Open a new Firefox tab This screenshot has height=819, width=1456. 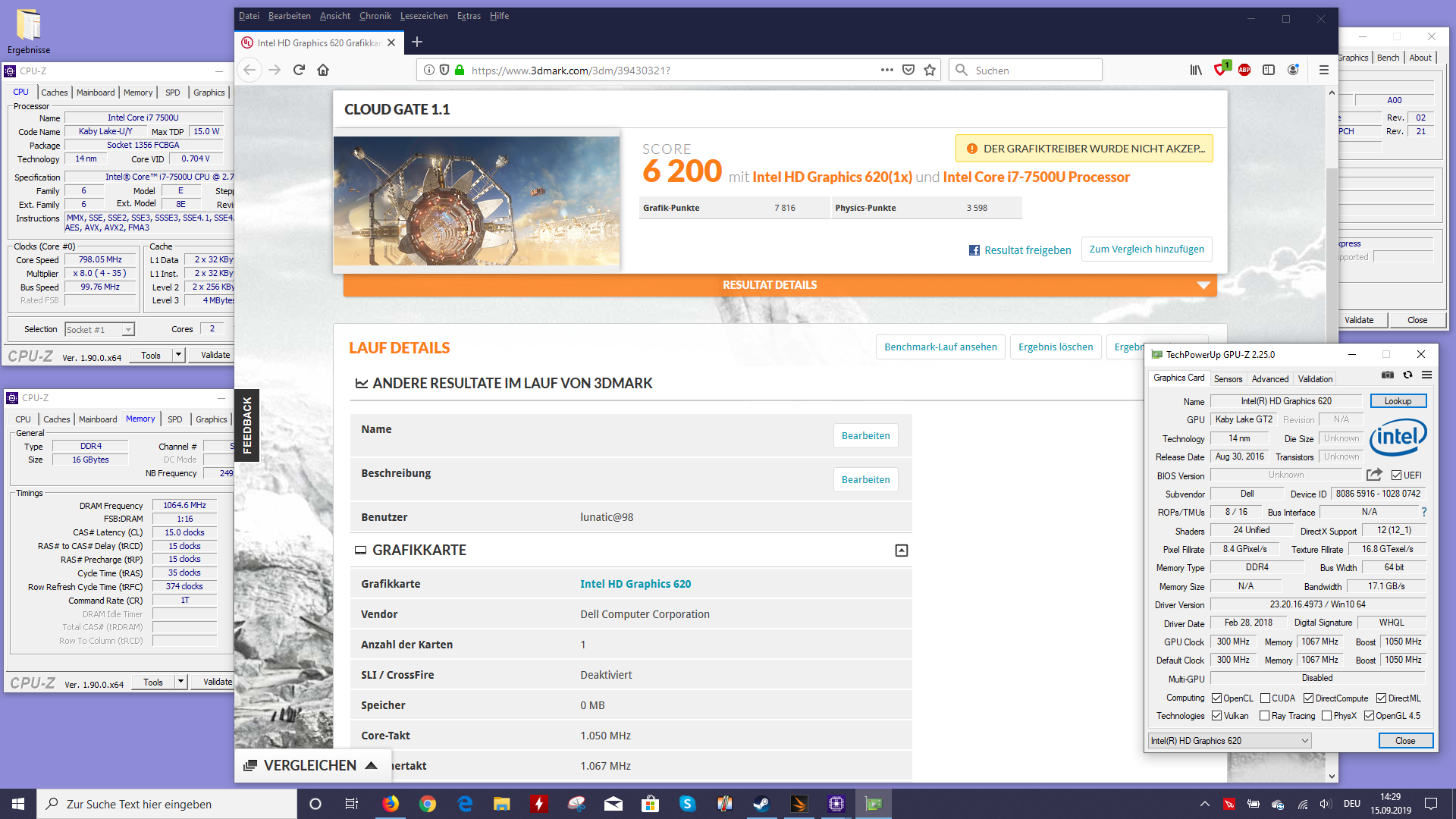click(417, 42)
